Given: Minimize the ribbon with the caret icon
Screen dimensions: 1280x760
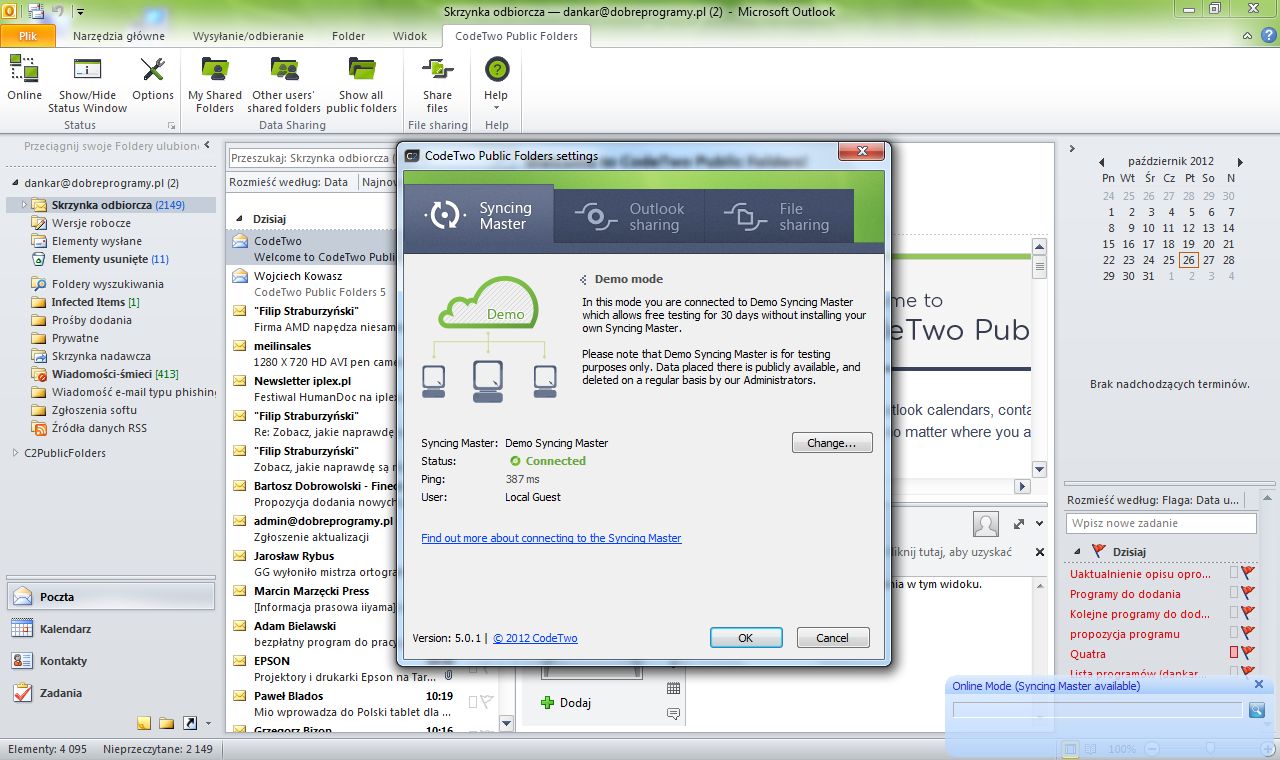Looking at the screenshot, I should click(1246, 35).
